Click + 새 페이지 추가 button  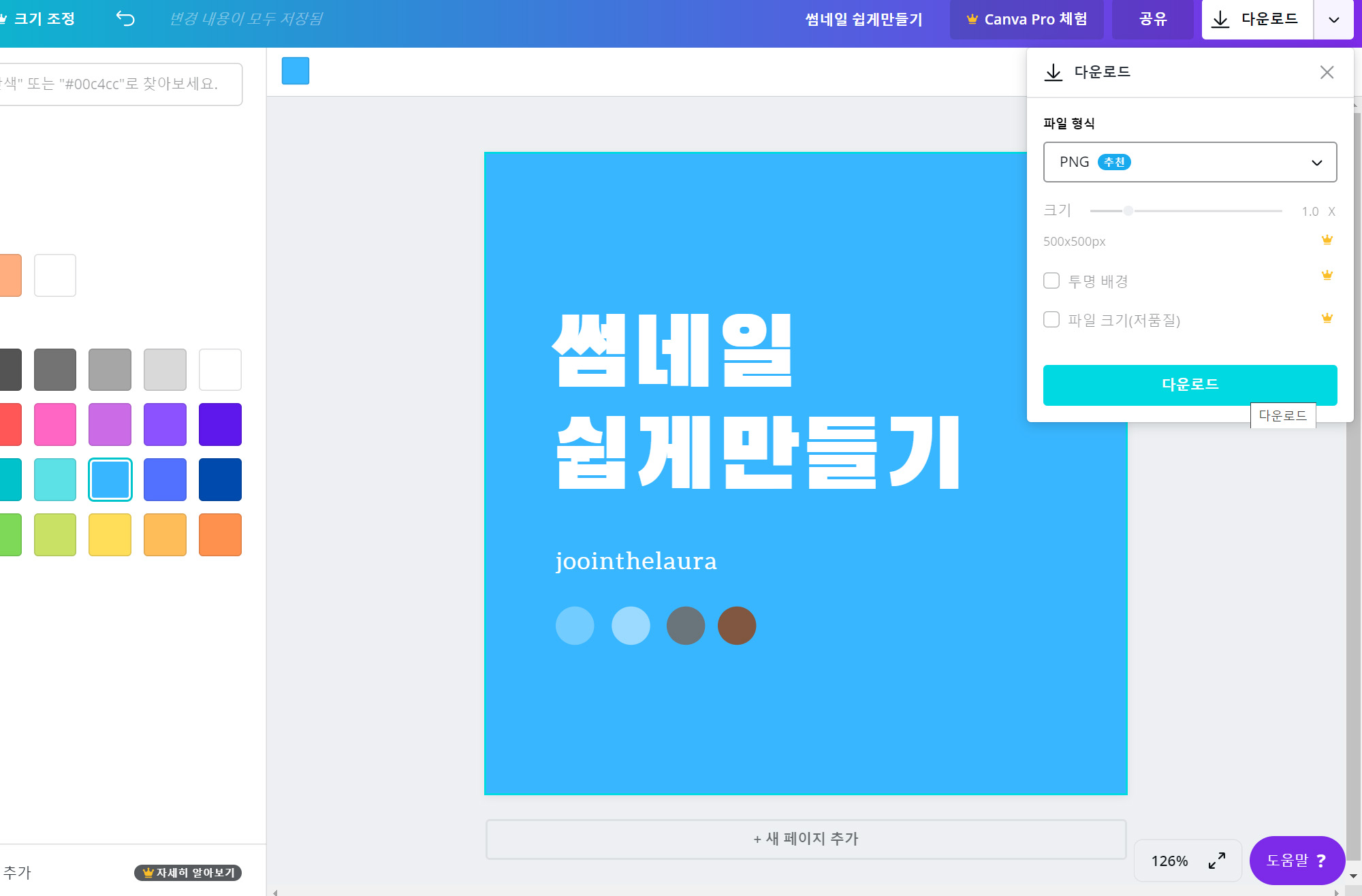(806, 839)
